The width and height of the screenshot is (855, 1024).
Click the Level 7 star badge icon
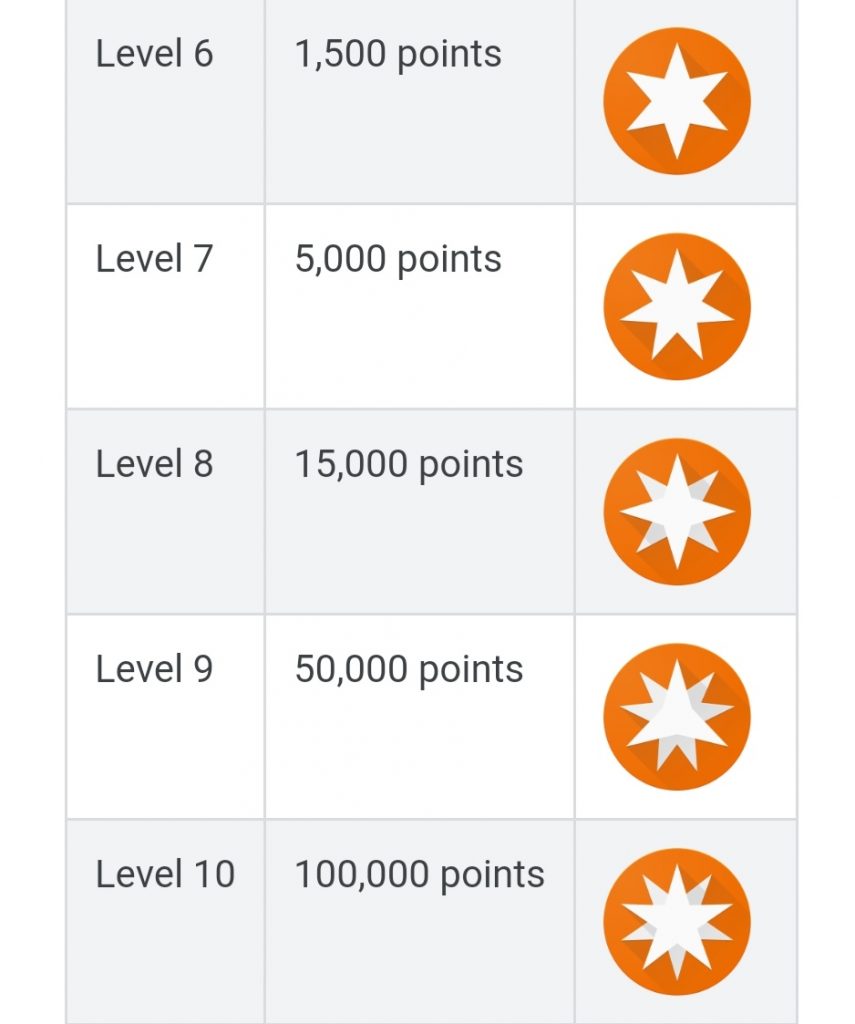677,306
